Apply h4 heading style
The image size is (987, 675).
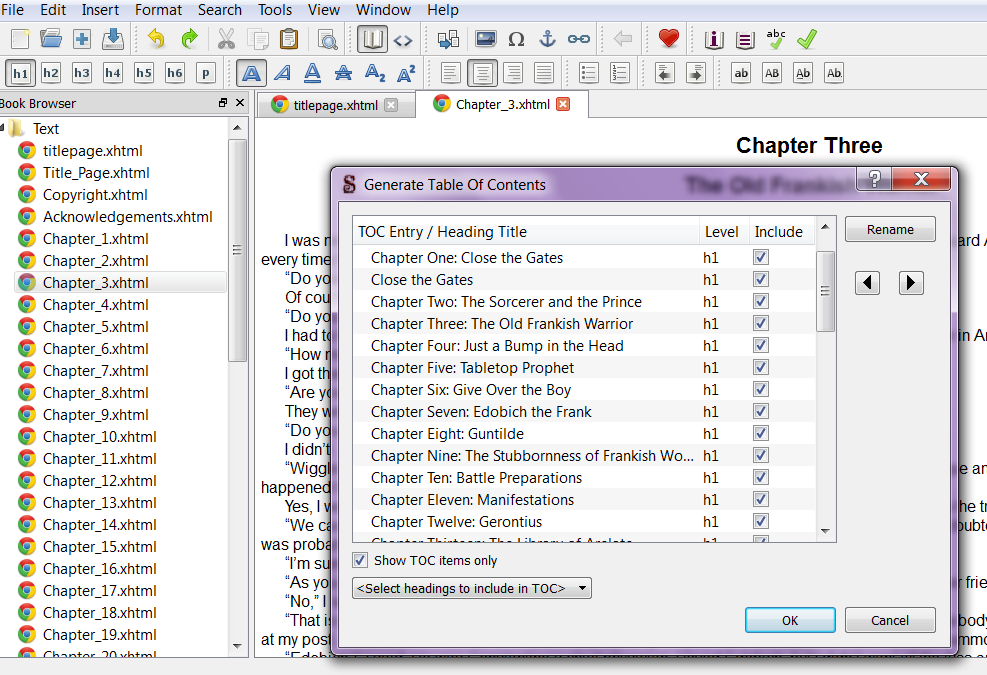[x=113, y=73]
